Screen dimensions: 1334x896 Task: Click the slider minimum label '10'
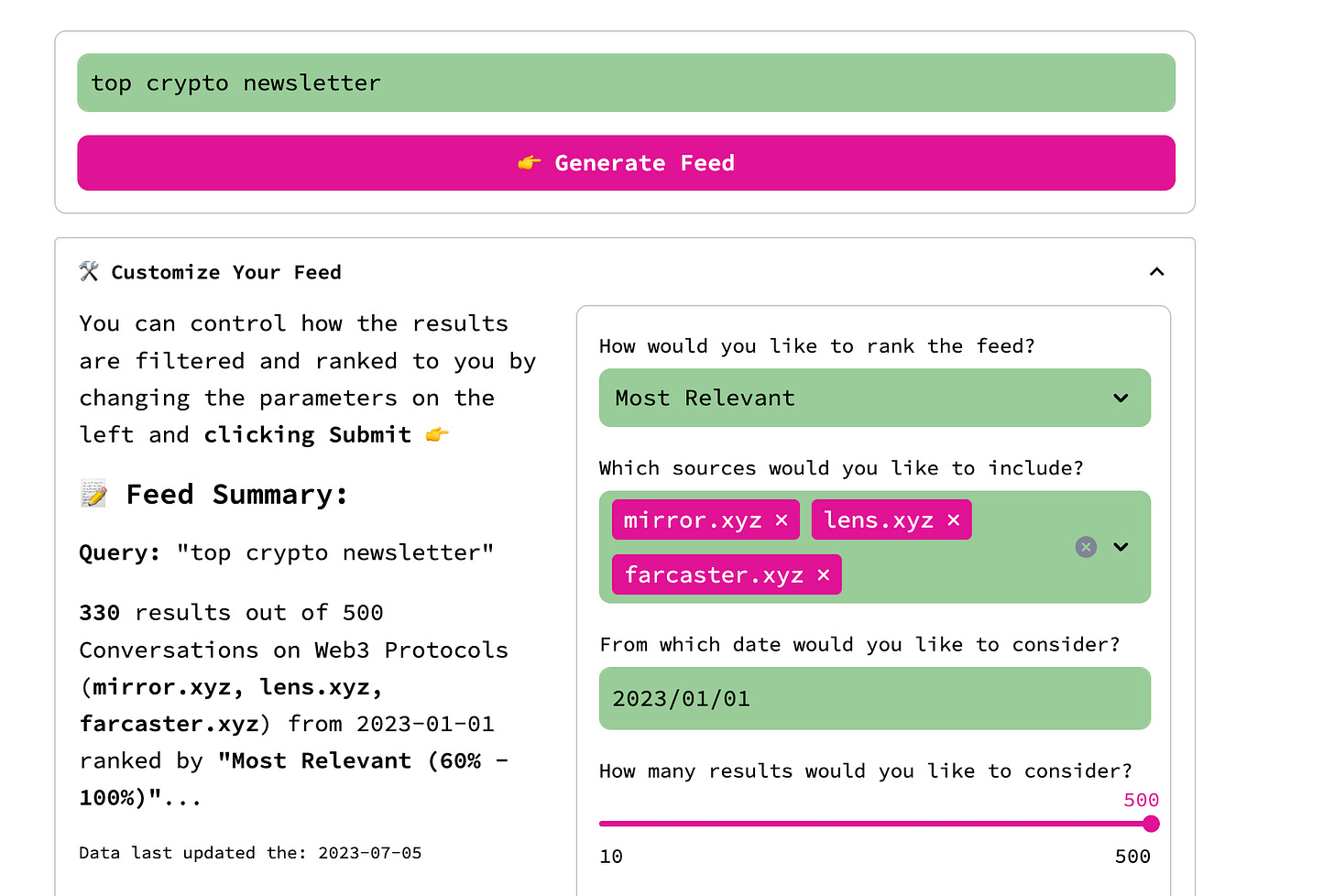point(611,857)
